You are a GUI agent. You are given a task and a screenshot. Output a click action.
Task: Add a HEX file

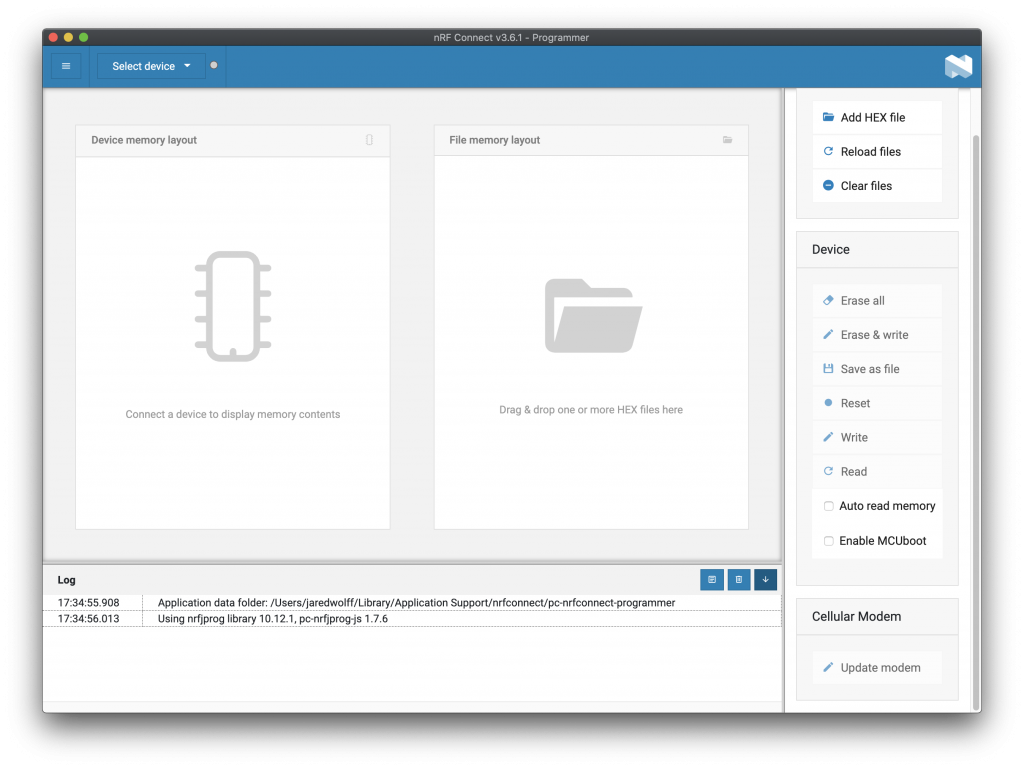click(x=877, y=118)
